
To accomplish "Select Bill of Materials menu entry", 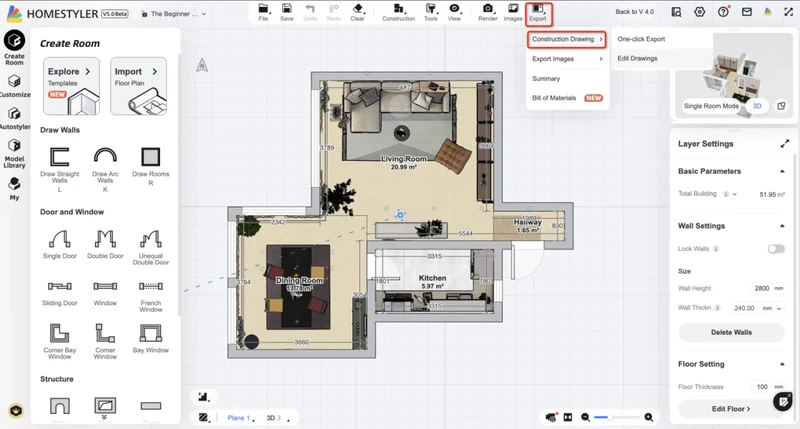I will pos(554,98).
